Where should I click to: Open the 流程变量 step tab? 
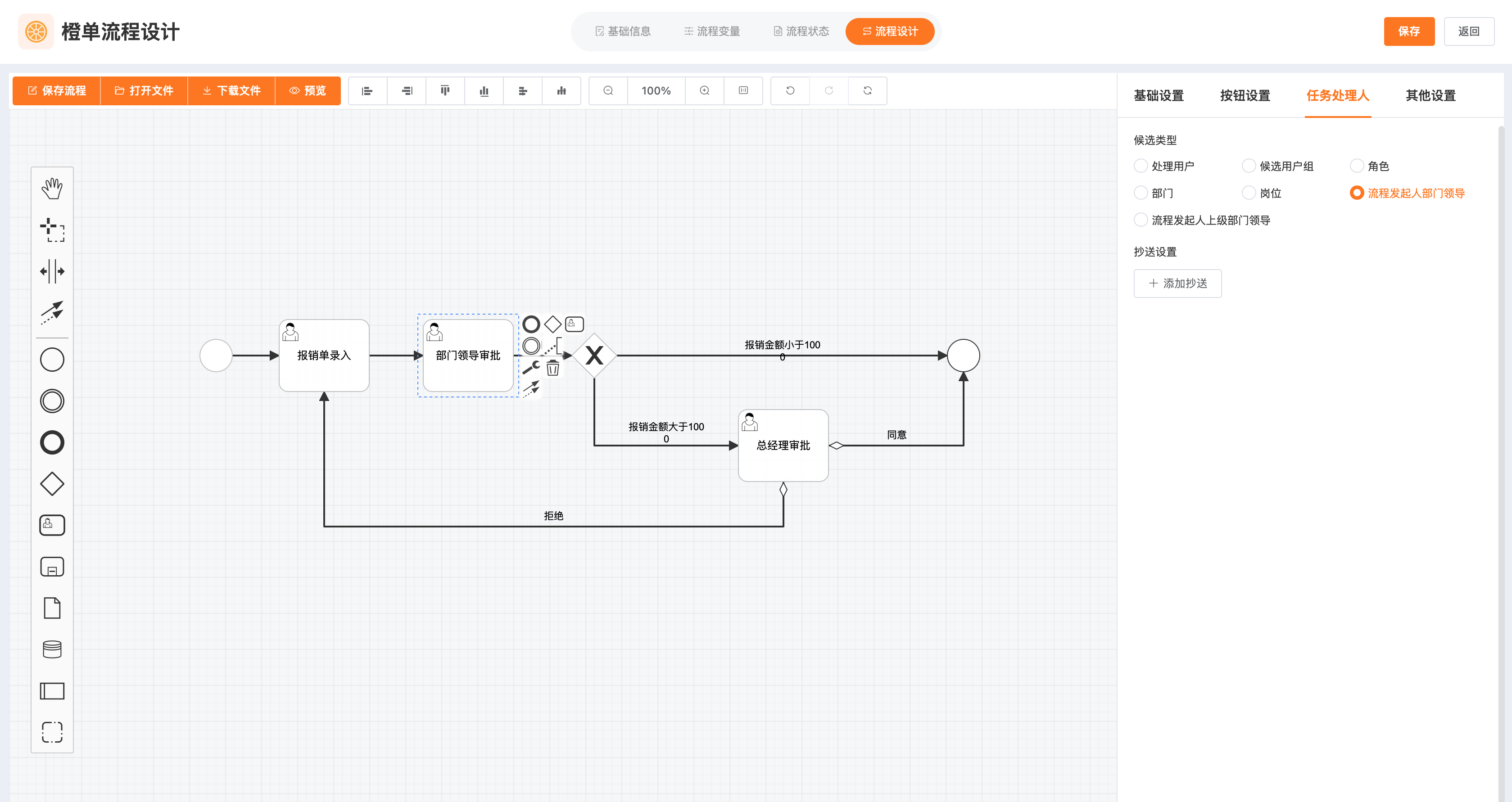pos(711,31)
